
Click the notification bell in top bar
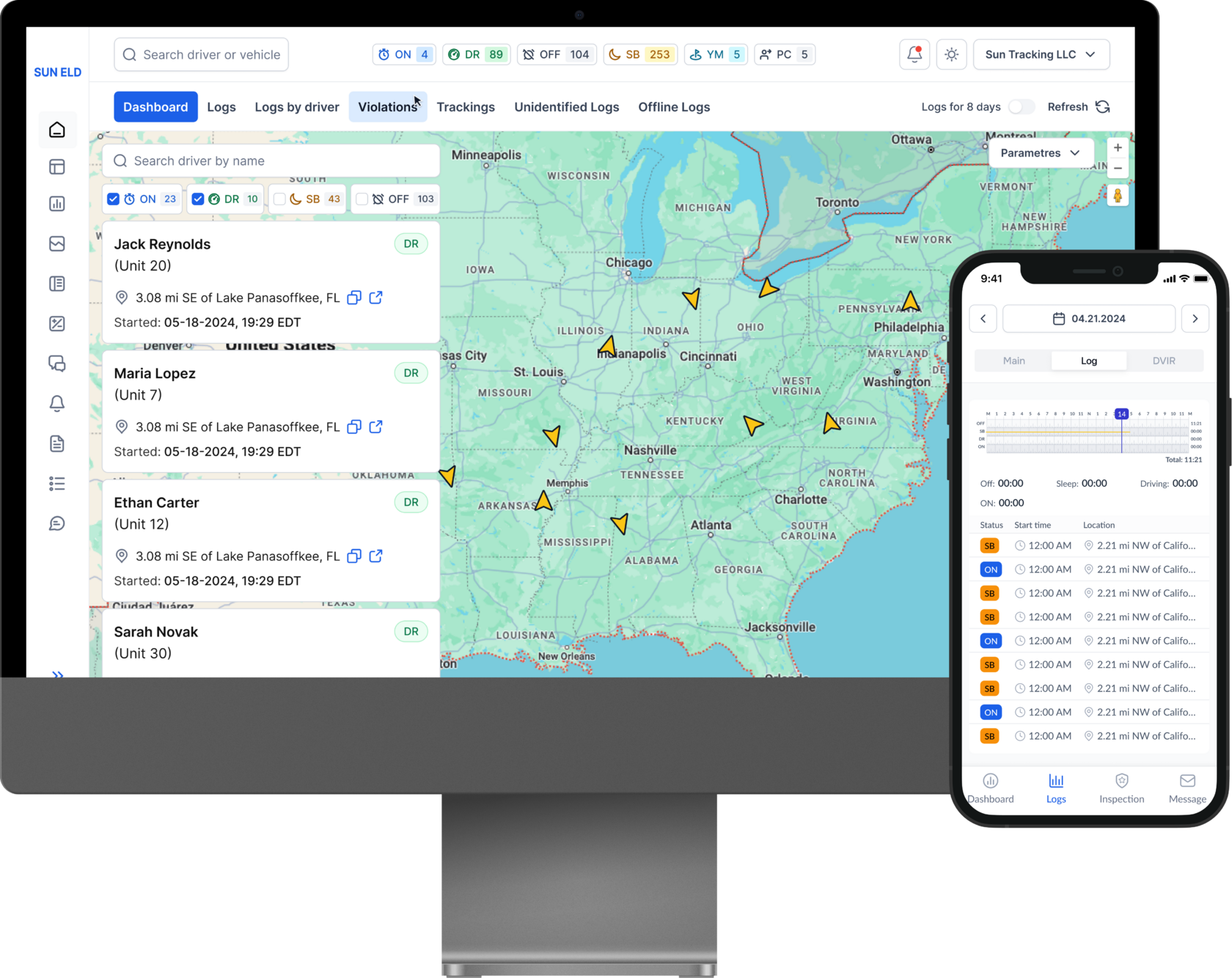914,54
